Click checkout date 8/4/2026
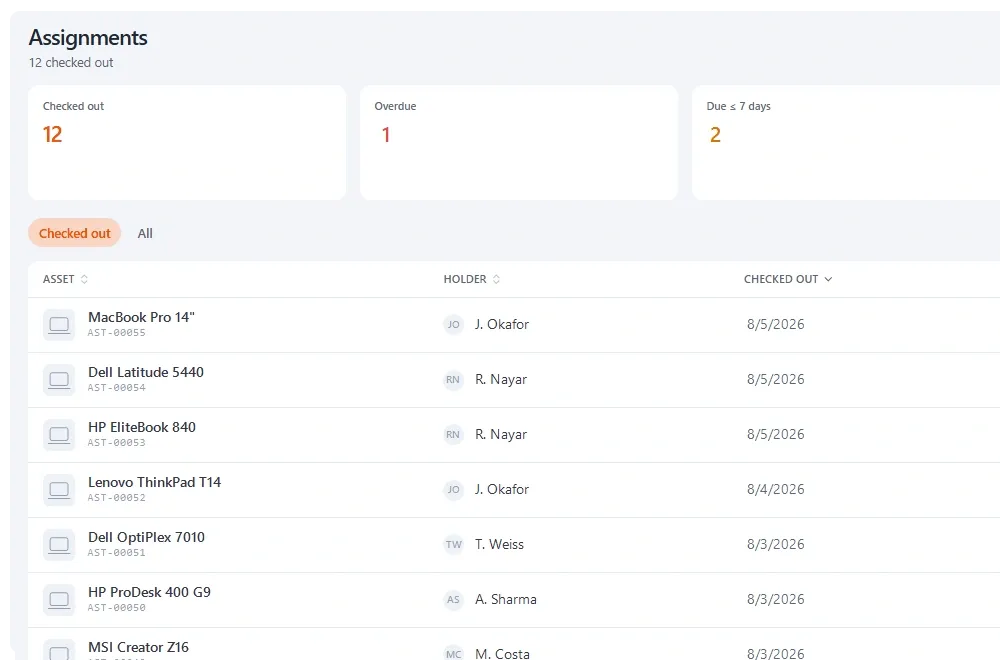 (776, 490)
